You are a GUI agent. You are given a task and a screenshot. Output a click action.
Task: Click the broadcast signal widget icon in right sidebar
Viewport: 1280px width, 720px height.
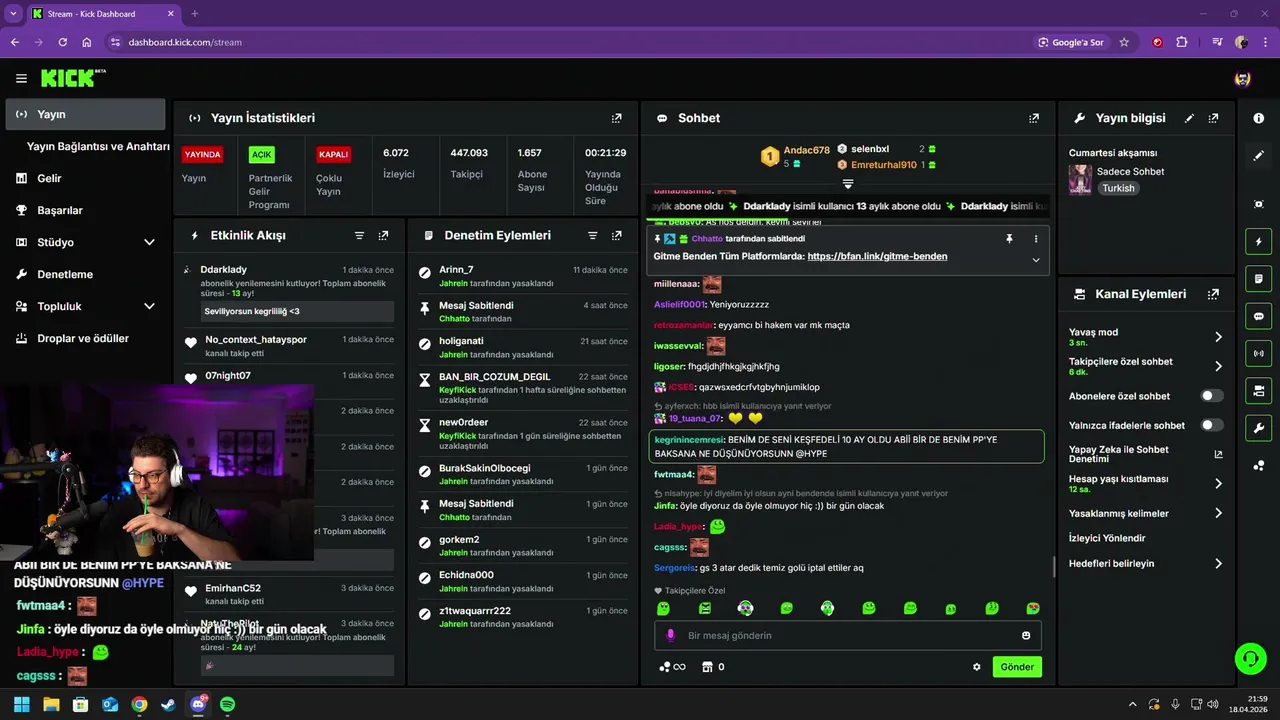pyautogui.click(x=1258, y=353)
